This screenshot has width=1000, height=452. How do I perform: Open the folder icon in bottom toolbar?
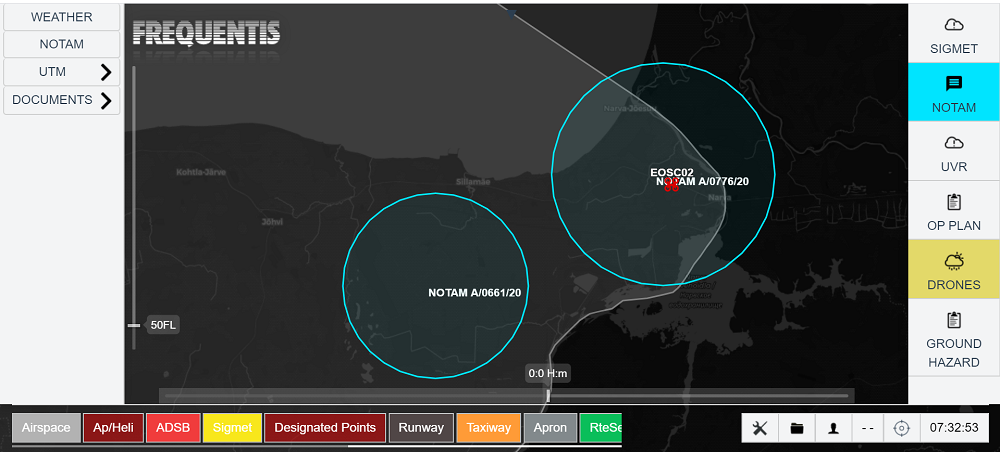click(797, 428)
